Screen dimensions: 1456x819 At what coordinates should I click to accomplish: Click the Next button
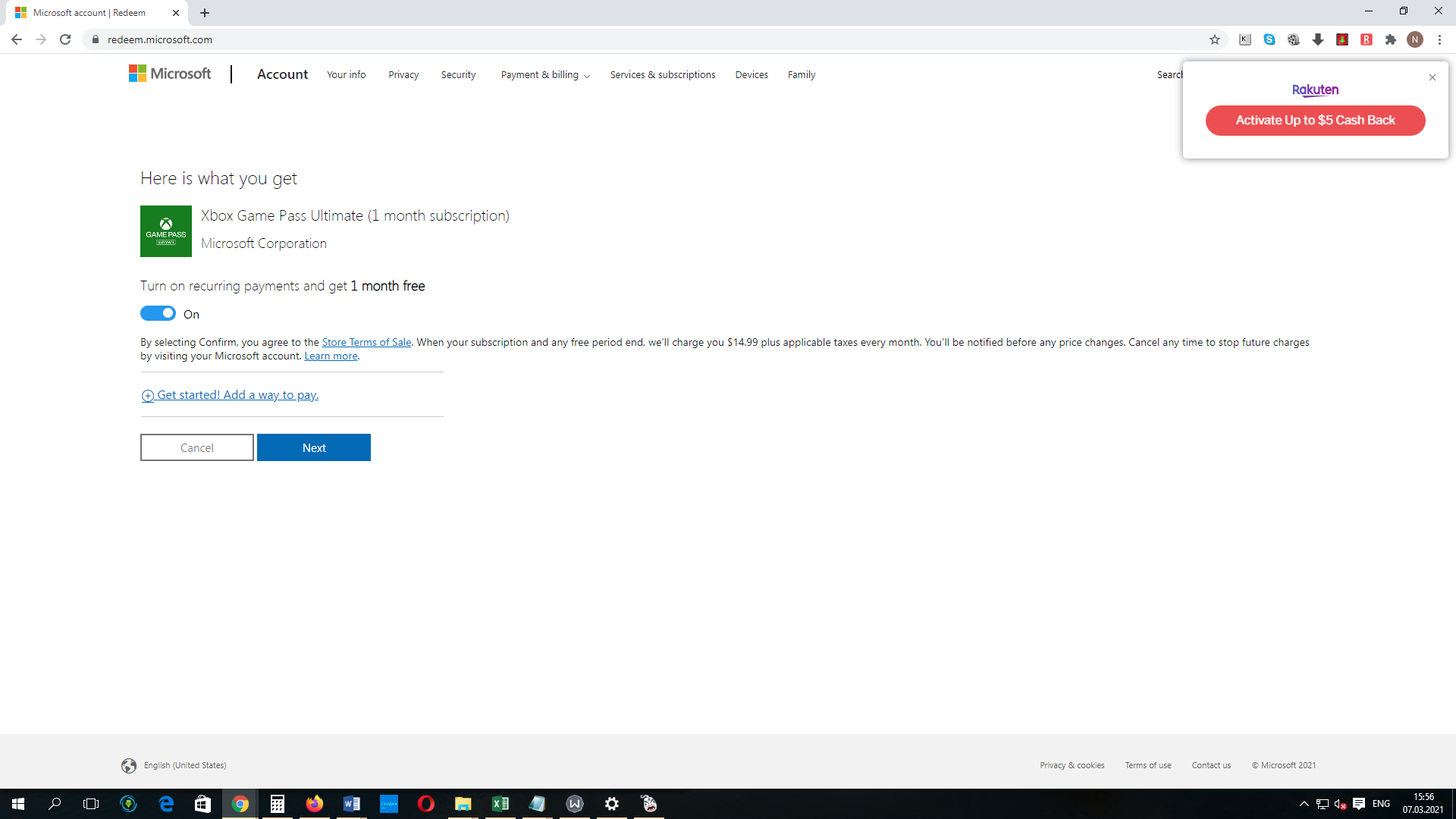coord(314,447)
